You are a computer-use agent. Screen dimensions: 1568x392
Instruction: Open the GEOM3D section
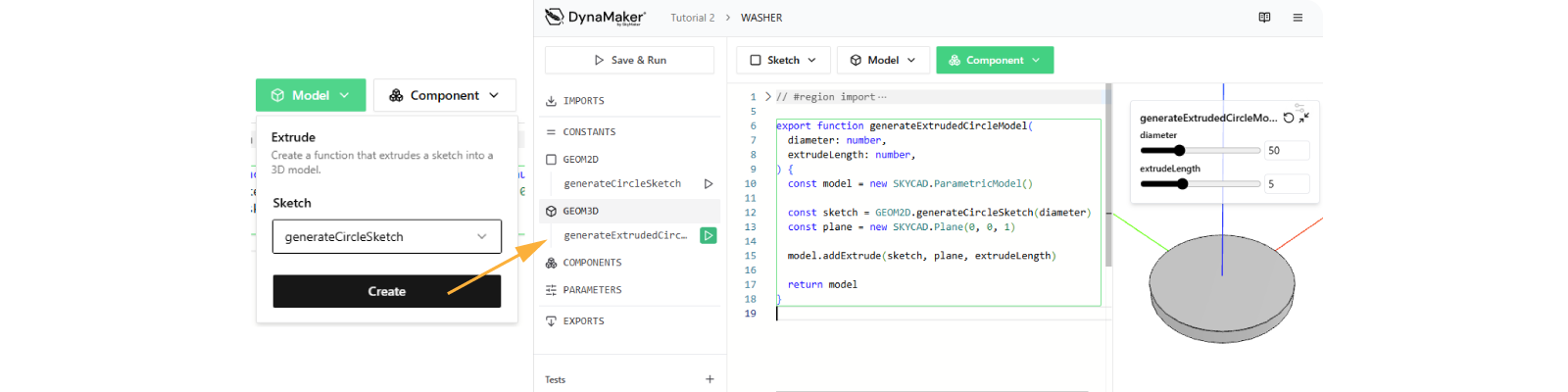580,211
